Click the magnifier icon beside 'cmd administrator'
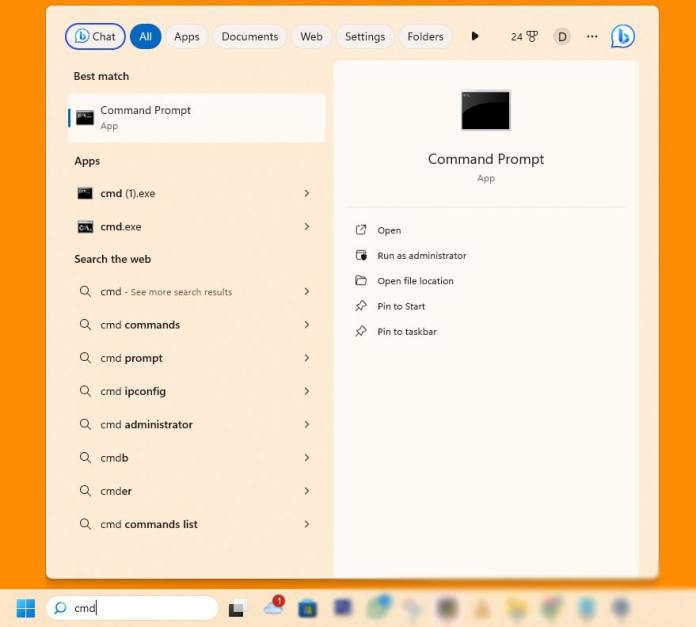Screen dimensions: 696x627 click(85, 424)
